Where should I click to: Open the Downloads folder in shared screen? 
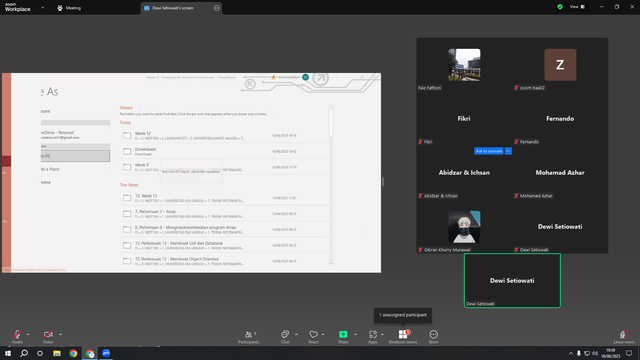(x=224, y=151)
